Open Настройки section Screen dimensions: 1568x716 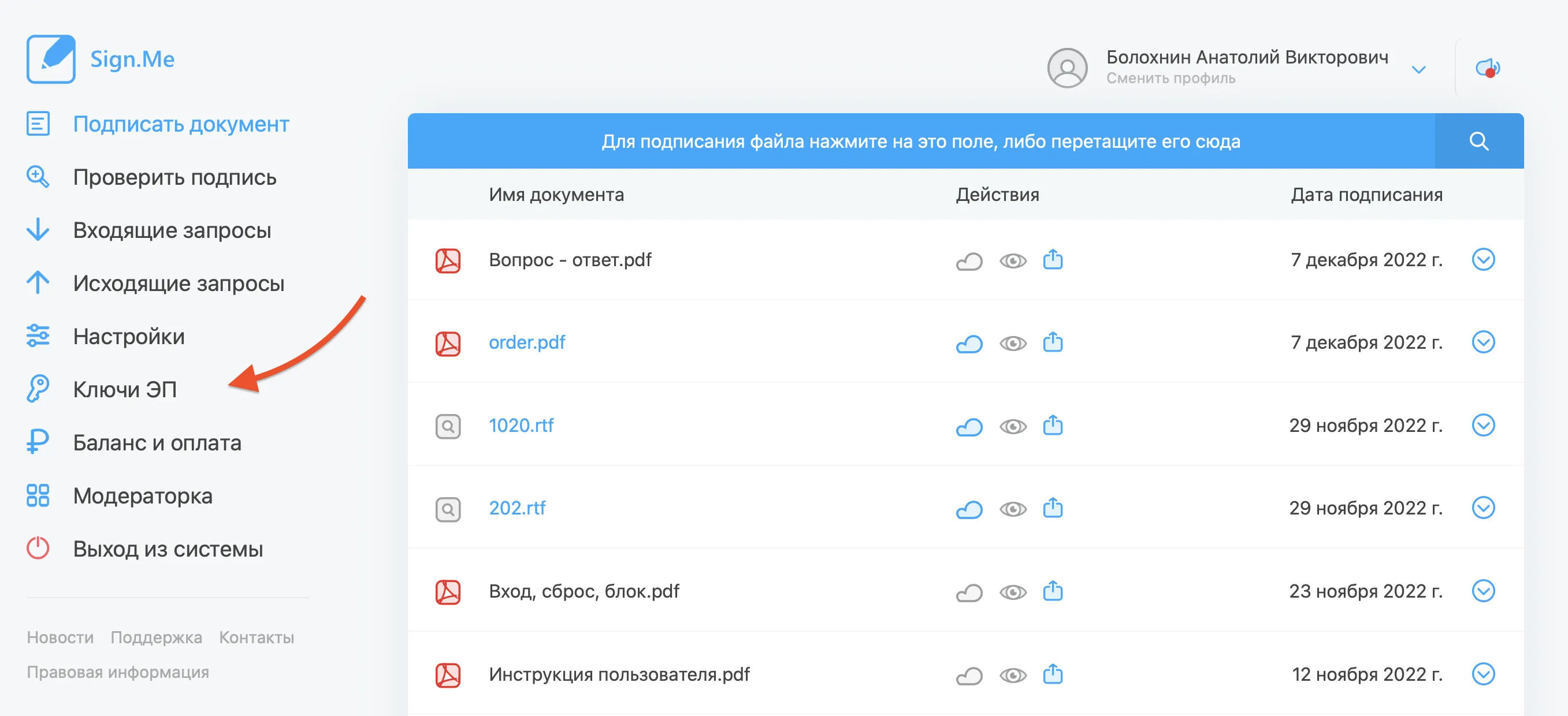click(x=129, y=337)
